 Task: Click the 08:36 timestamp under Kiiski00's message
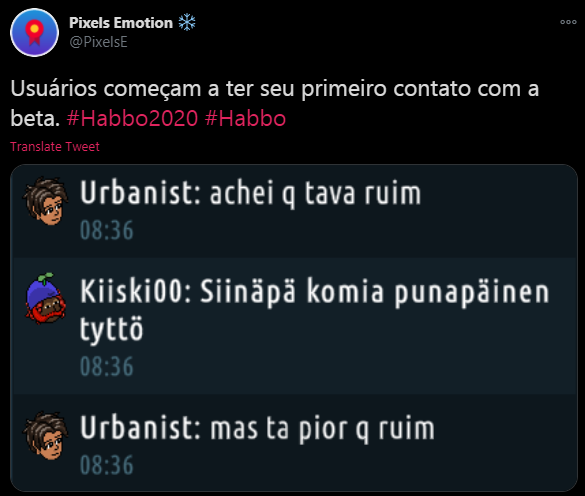click(106, 366)
